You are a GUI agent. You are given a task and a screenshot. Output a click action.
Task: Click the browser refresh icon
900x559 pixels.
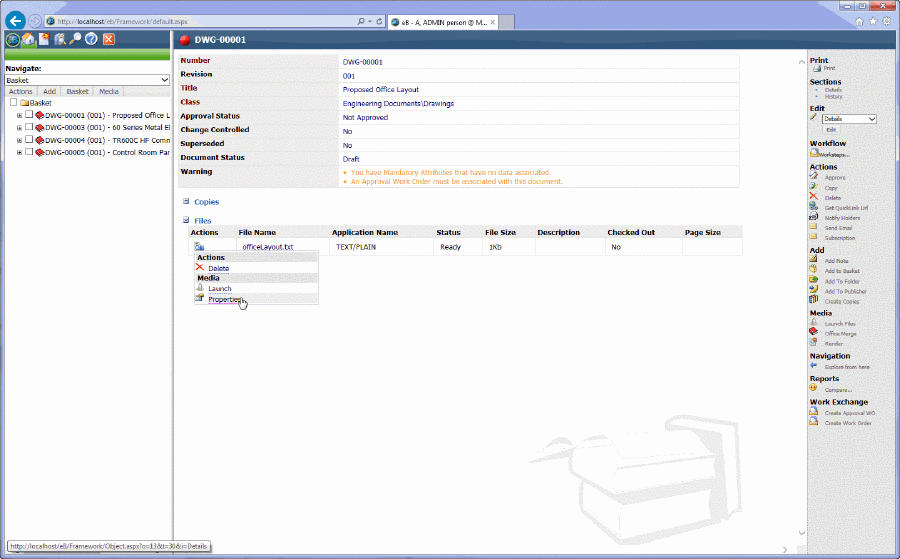click(x=379, y=21)
